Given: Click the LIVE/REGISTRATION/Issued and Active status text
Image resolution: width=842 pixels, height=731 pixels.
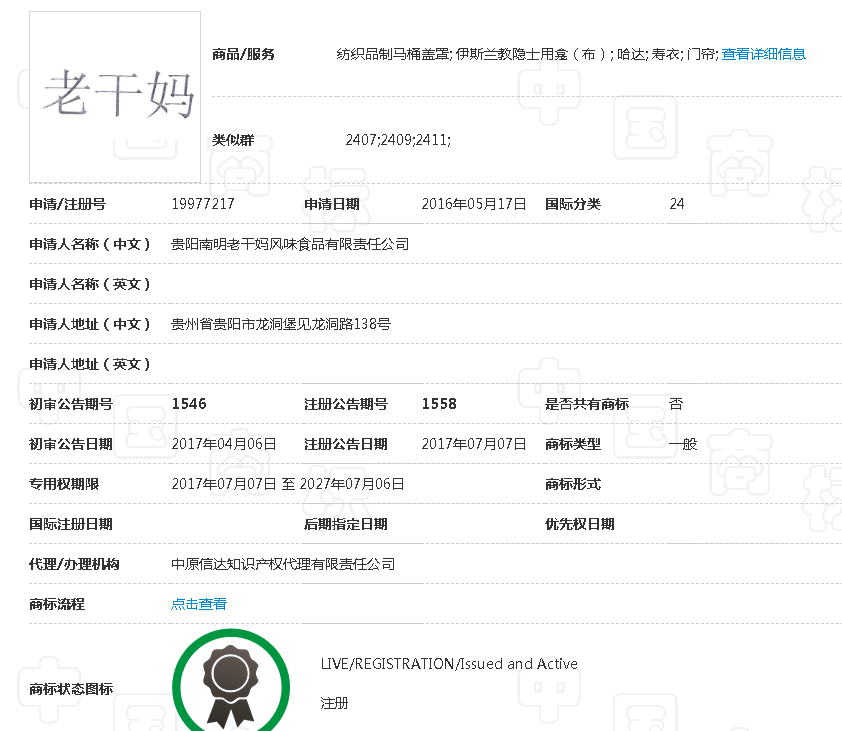Looking at the screenshot, I should (x=449, y=664).
